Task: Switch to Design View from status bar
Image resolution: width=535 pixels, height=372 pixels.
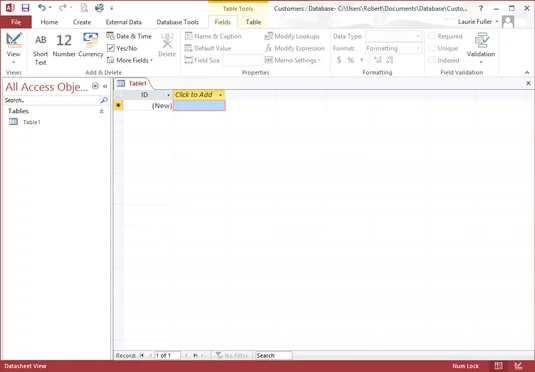Action: pos(518,366)
